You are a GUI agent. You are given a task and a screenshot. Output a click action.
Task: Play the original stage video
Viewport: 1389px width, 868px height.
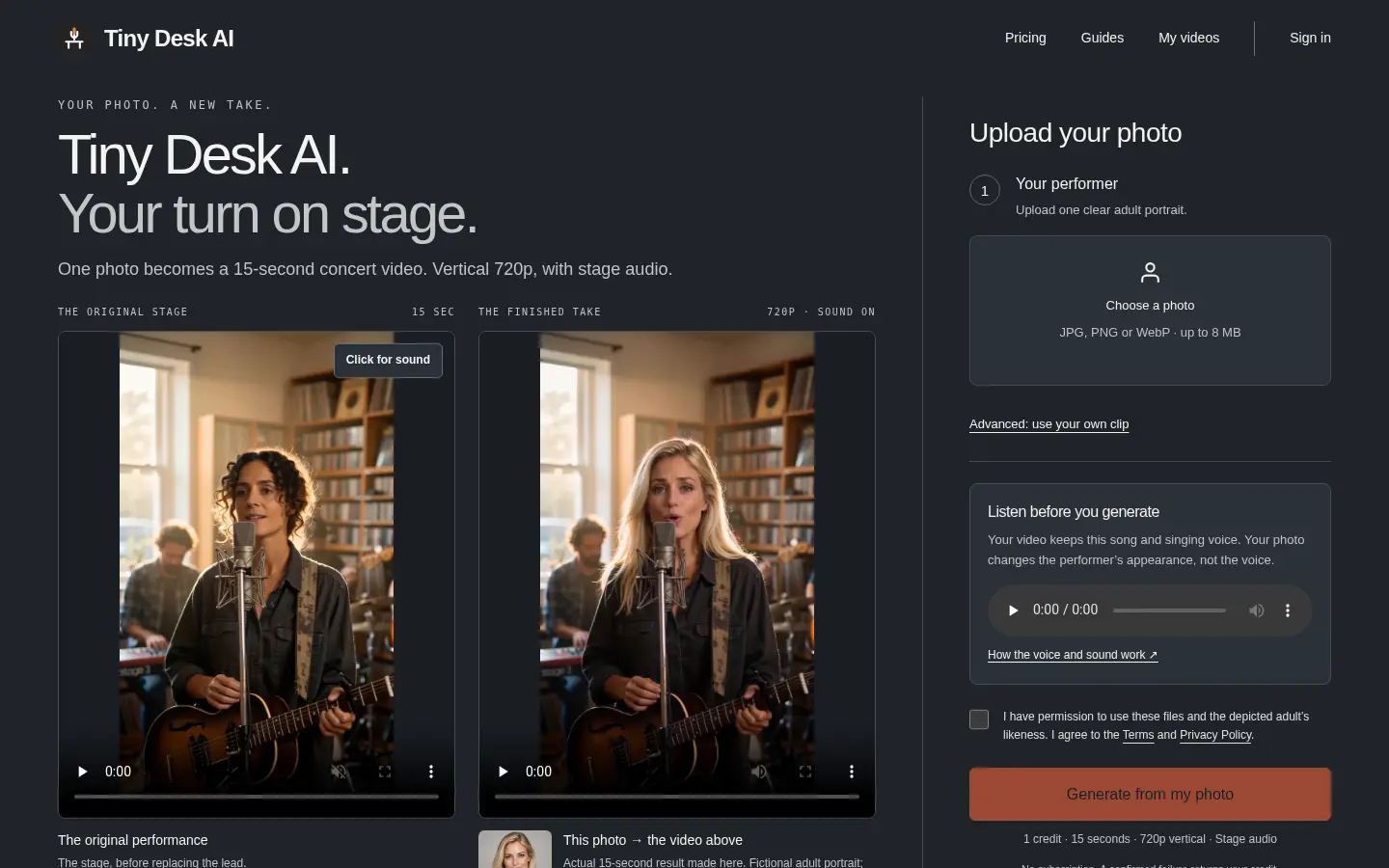(x=82, y=772)
